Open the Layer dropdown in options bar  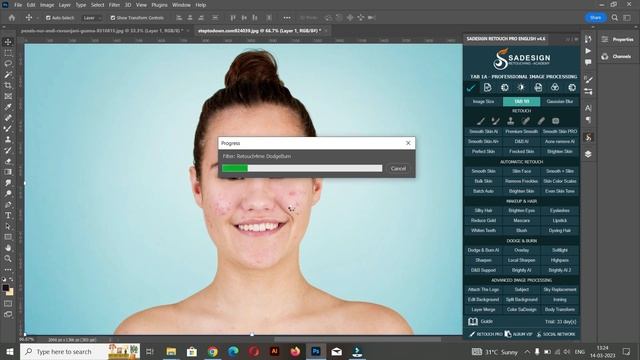92,18
